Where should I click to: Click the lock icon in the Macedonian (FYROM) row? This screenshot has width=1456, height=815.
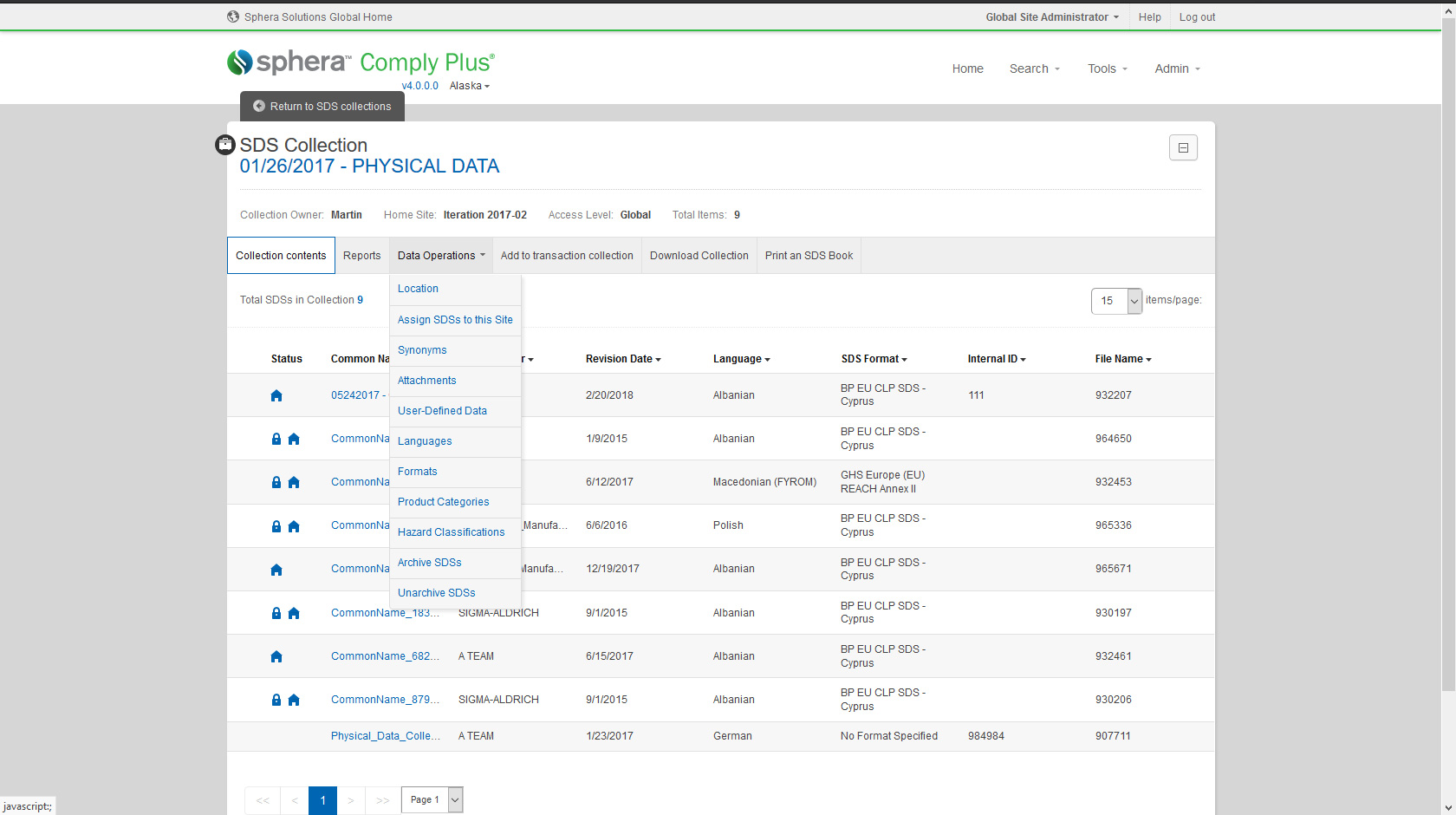276,482
